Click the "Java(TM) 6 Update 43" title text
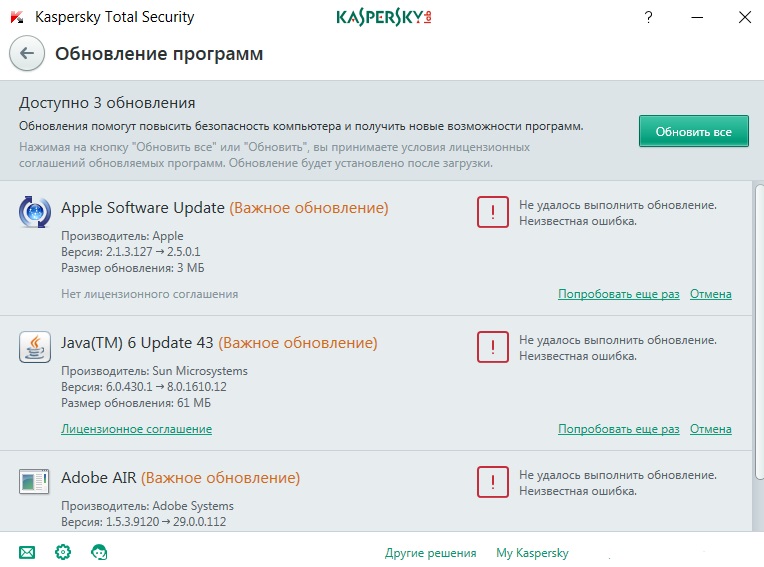This screenshot has height=567, width=764. pyautogui.click(x=137, y=343)
